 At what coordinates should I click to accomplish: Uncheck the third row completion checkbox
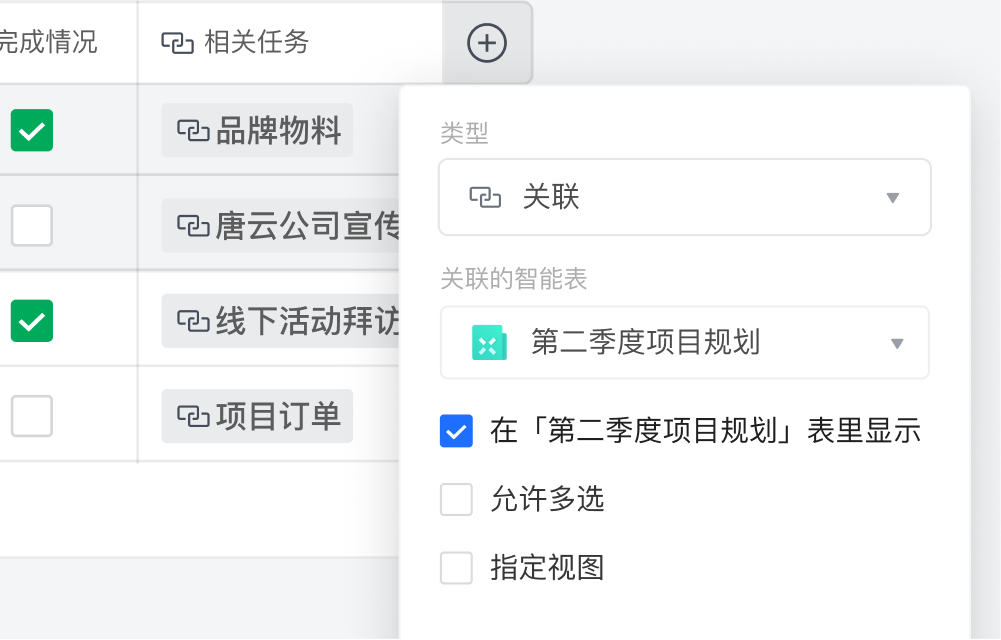point(32,321)
